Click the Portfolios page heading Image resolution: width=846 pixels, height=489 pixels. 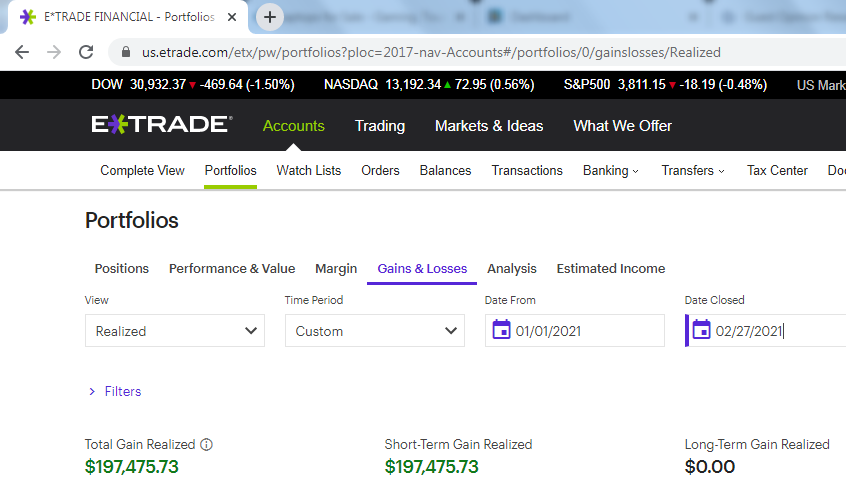pos(132,221)
